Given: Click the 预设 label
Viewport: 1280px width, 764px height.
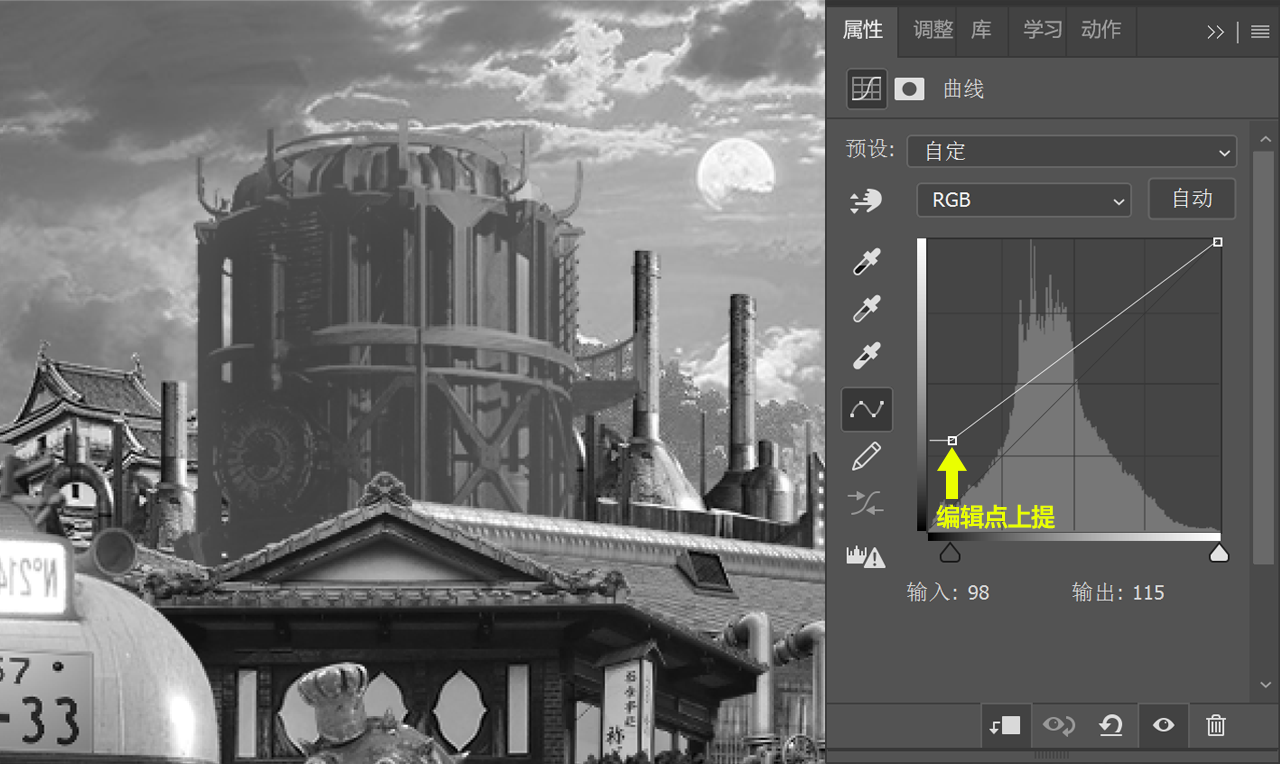Looking at the screenshot, I should point(871,150).
